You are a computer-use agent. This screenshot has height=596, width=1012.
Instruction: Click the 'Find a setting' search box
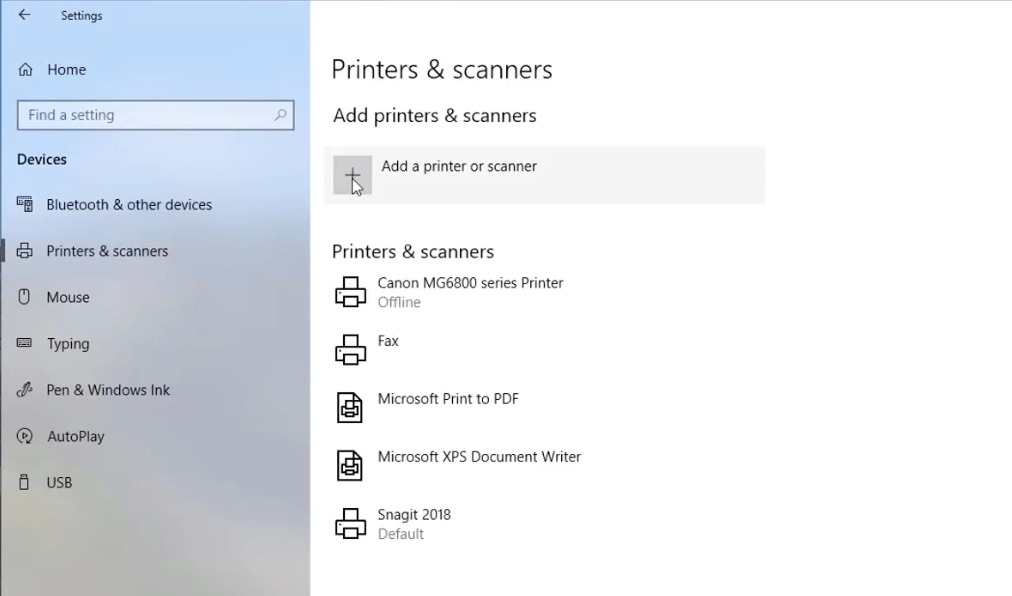[x=156, y=115]
